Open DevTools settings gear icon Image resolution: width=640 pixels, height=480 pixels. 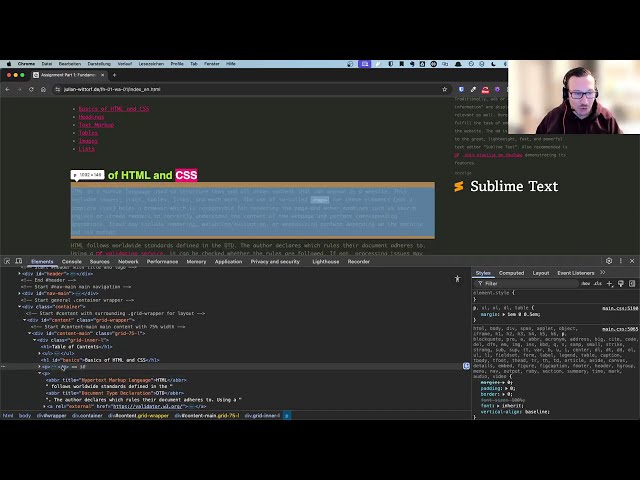click(609, 261)
